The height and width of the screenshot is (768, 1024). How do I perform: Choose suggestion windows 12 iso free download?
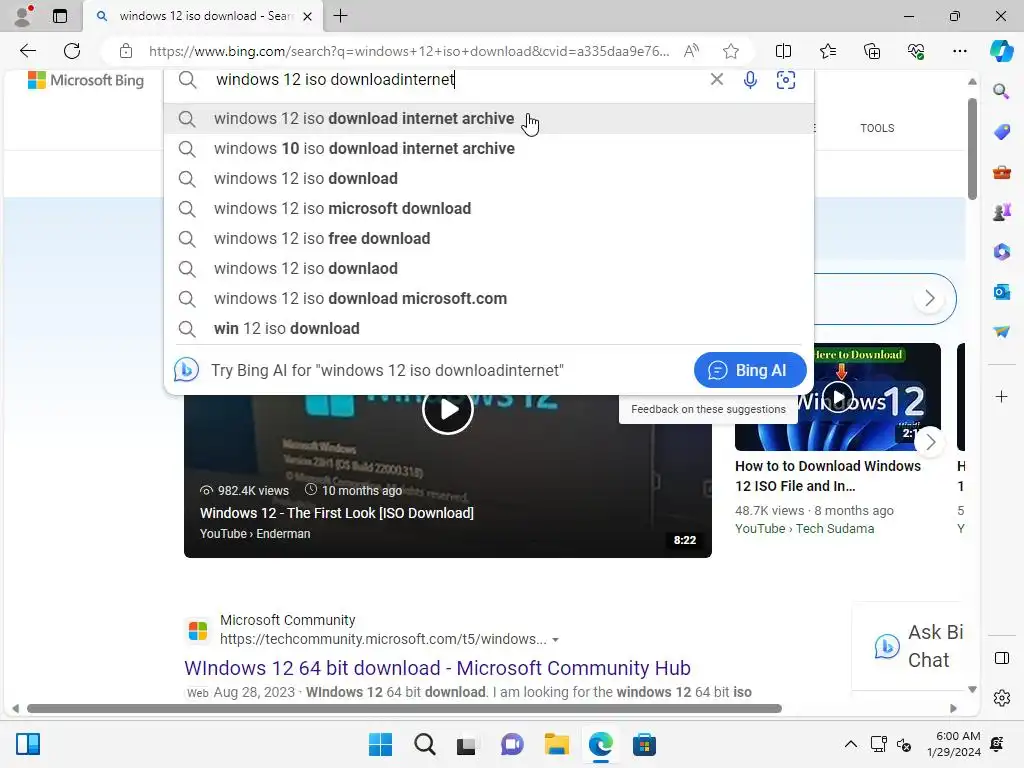(x=488, y=238)
